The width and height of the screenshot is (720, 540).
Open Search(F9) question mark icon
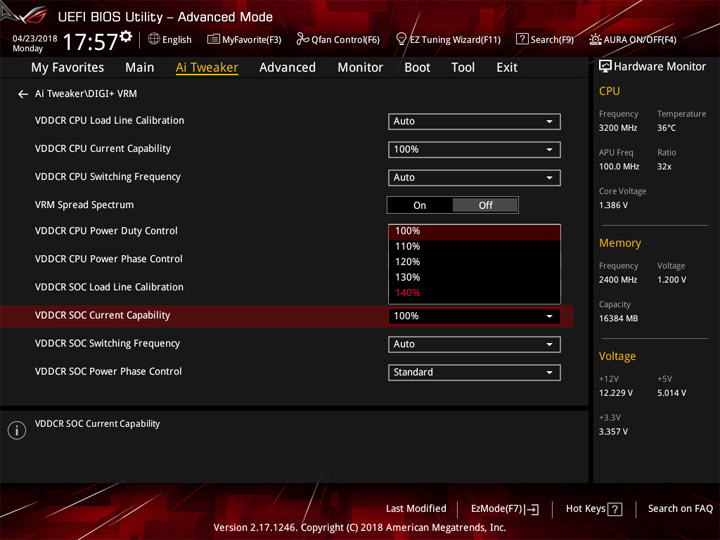(x=522, y=39)
